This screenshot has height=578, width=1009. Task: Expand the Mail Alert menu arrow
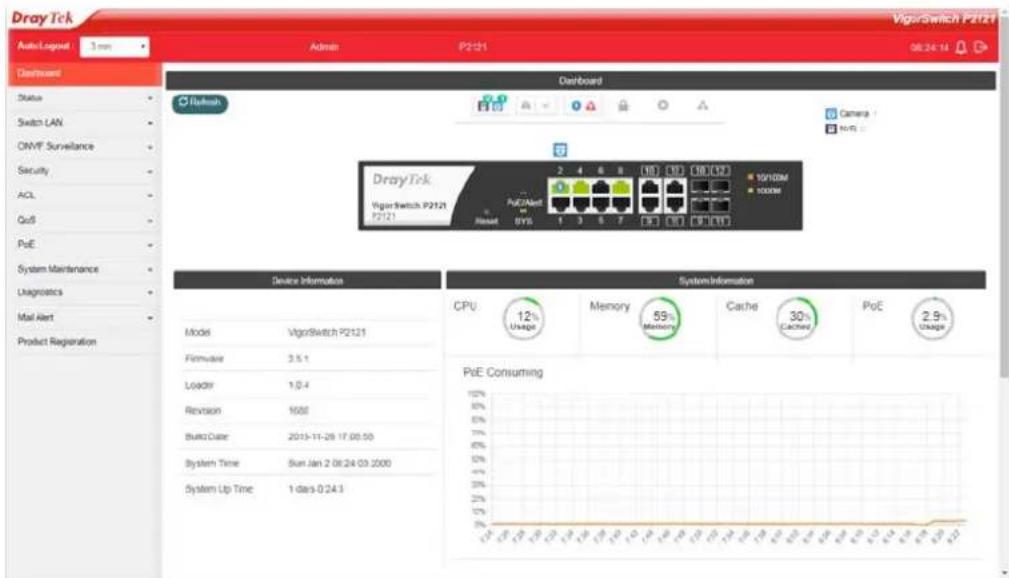pyautogui.click(x=150, y=318)
